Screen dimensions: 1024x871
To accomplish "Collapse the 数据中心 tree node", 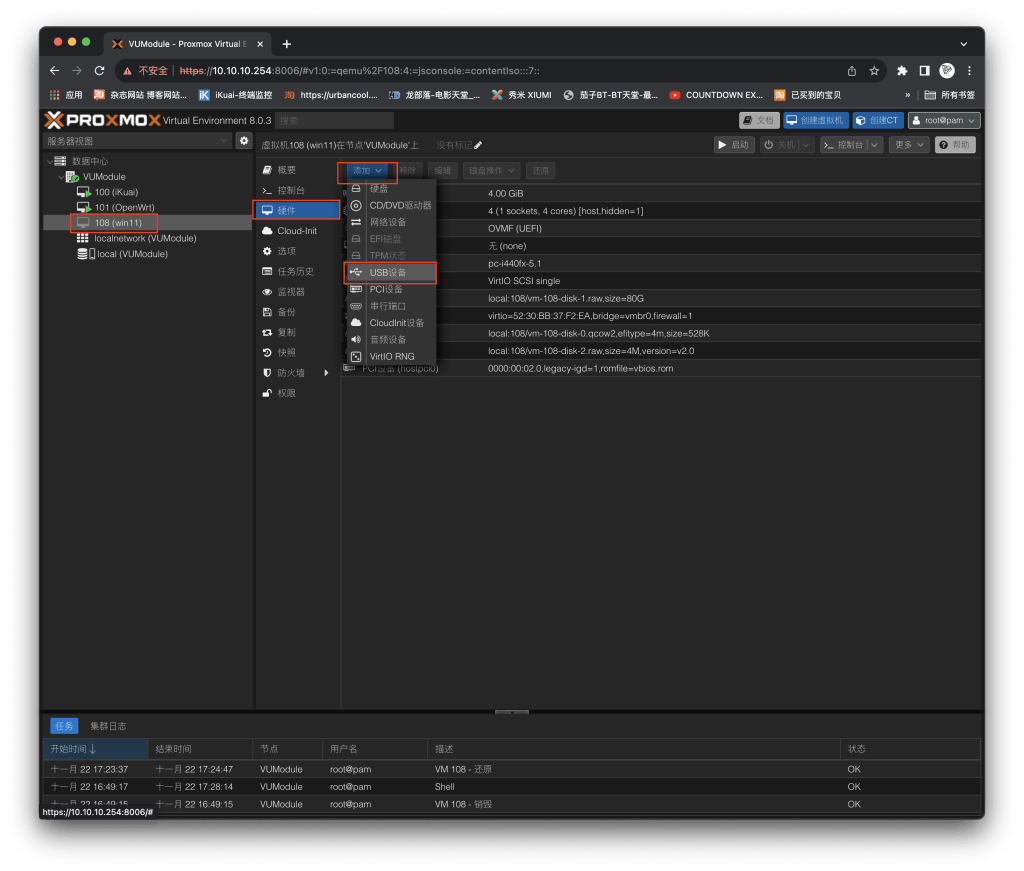I will click(48, 161).
